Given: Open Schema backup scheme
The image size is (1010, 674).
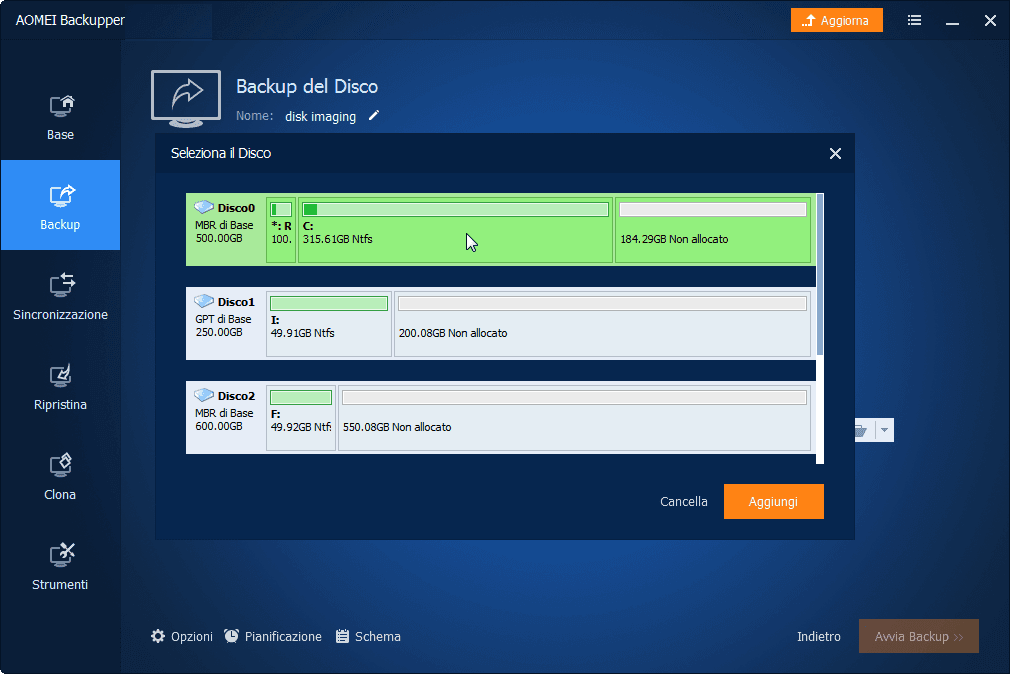Looking at the screenshot, I should coord(368,637).
